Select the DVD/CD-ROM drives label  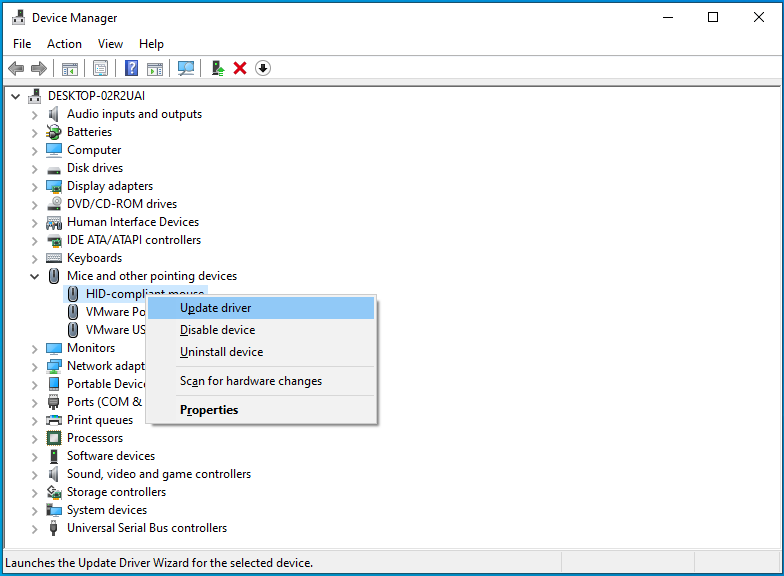click(x=122, y=204)
